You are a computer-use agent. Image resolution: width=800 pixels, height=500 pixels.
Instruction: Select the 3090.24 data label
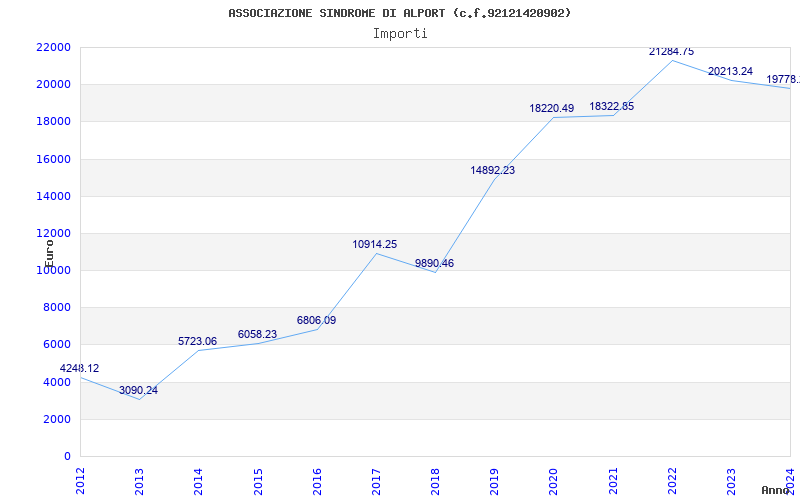(138, 390)
